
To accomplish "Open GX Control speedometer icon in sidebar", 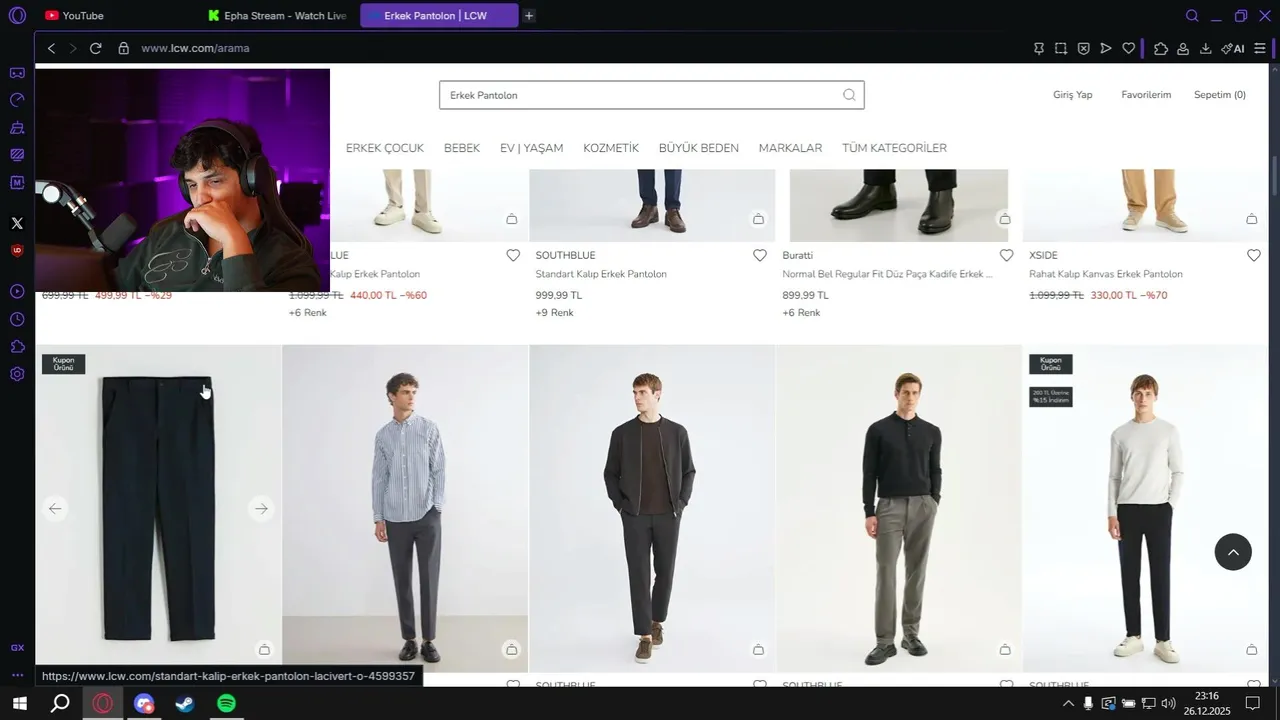I will pyautogui.click(x=17, y=100).
